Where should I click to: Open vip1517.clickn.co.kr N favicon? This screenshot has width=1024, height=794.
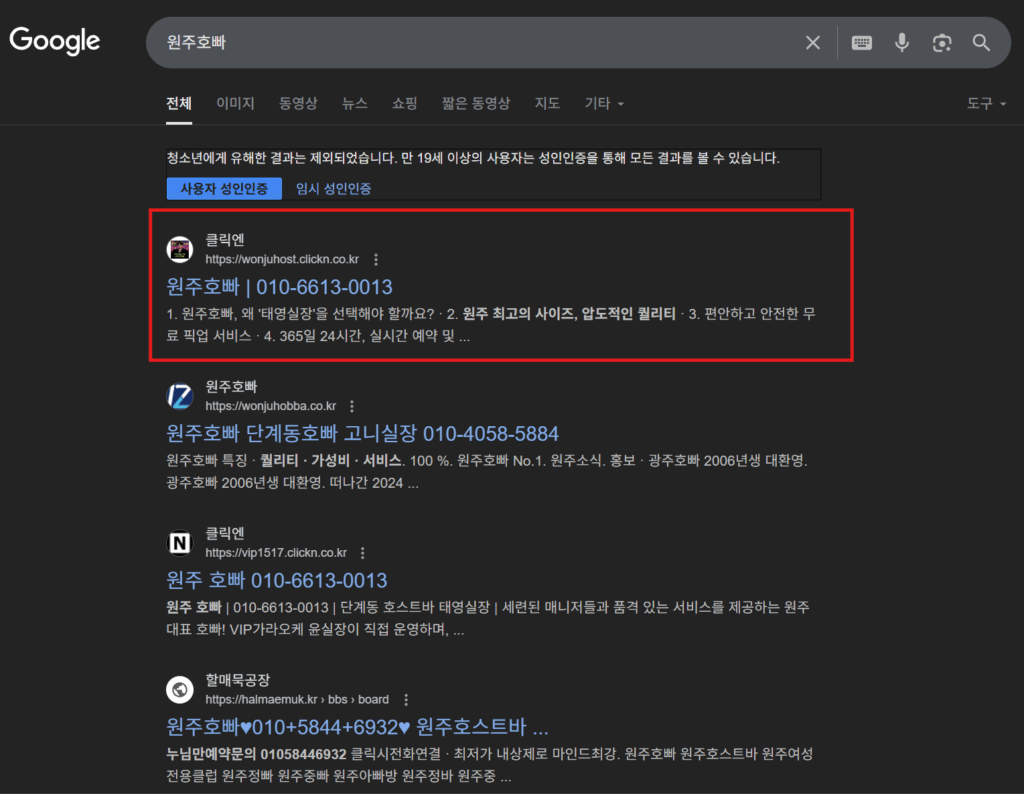point(180,543)
